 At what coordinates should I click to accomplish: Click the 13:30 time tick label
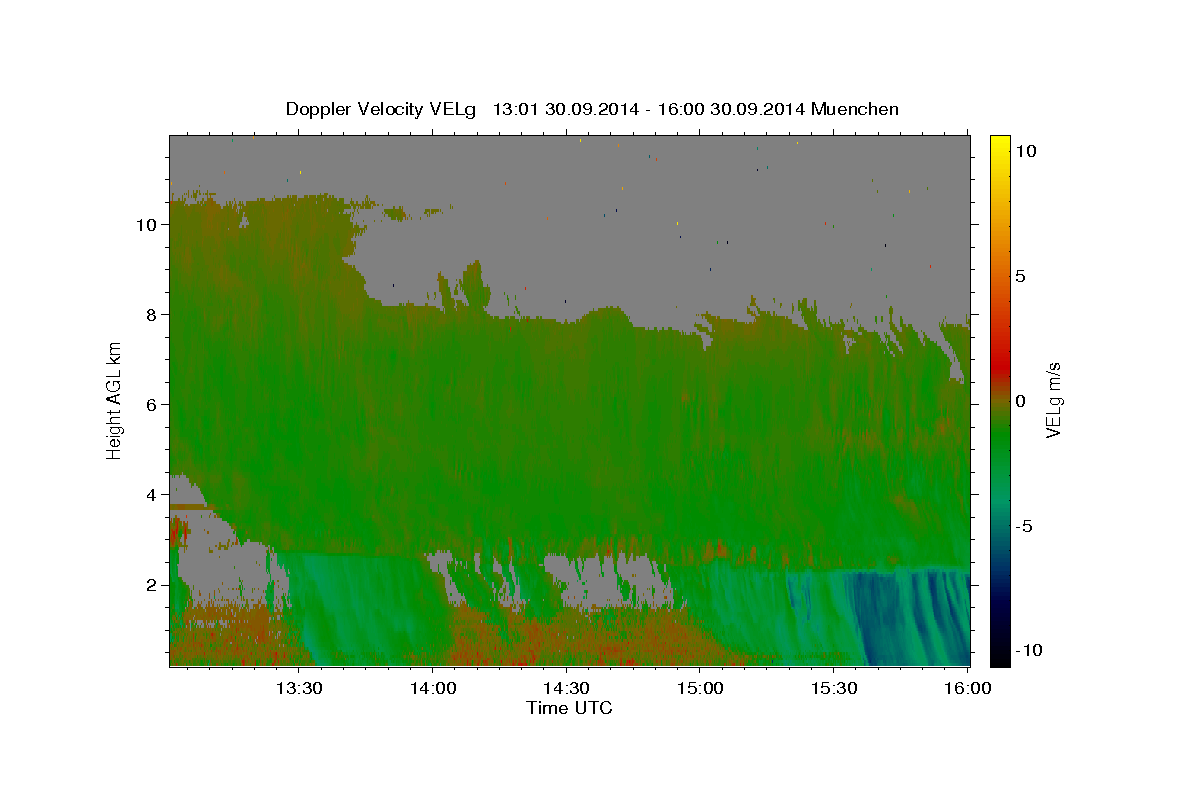[299, 689]
